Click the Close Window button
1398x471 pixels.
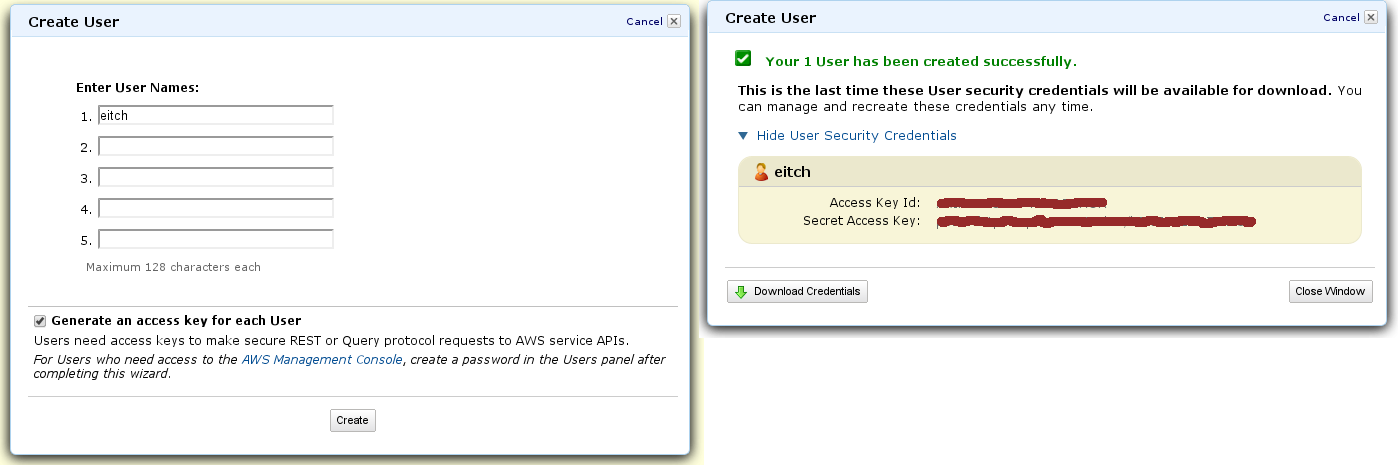(x=1331, y=292)
